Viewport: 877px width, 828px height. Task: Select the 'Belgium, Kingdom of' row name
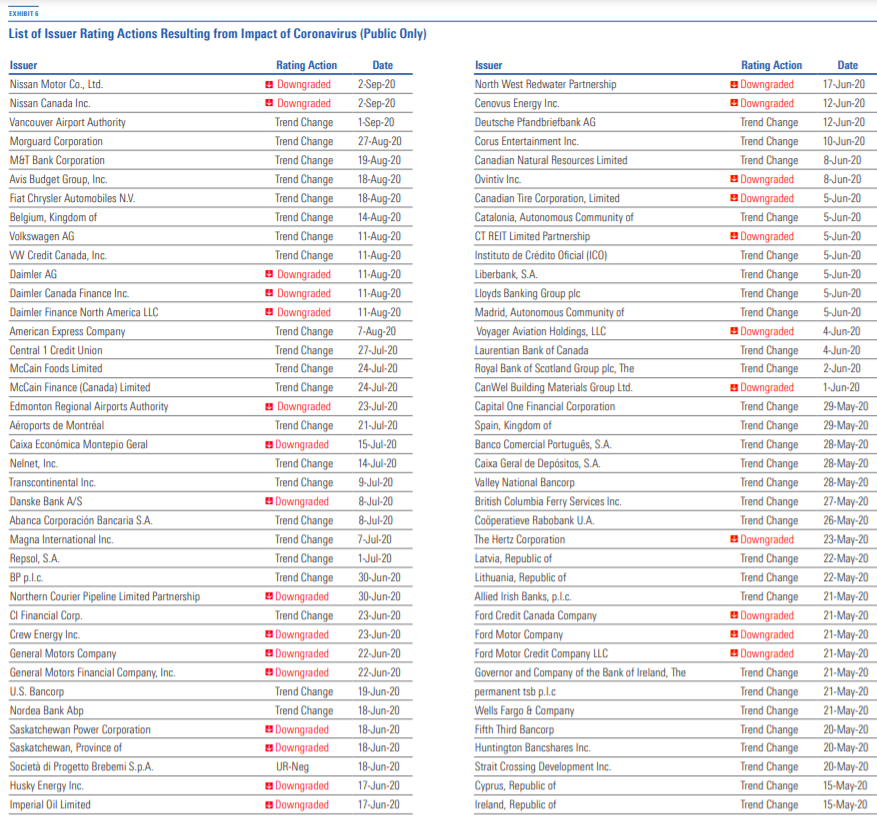(x=53, y=218)
